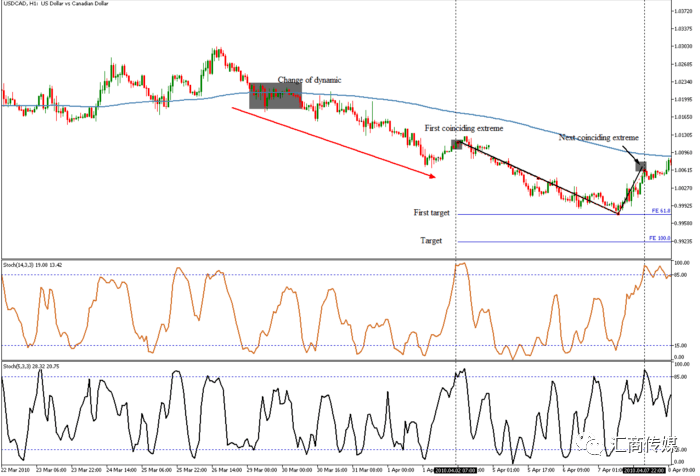The width and height of the screenshot is (700, 476).
Task: Click the 'Target' text label
Action: click(x=431, y=240)
